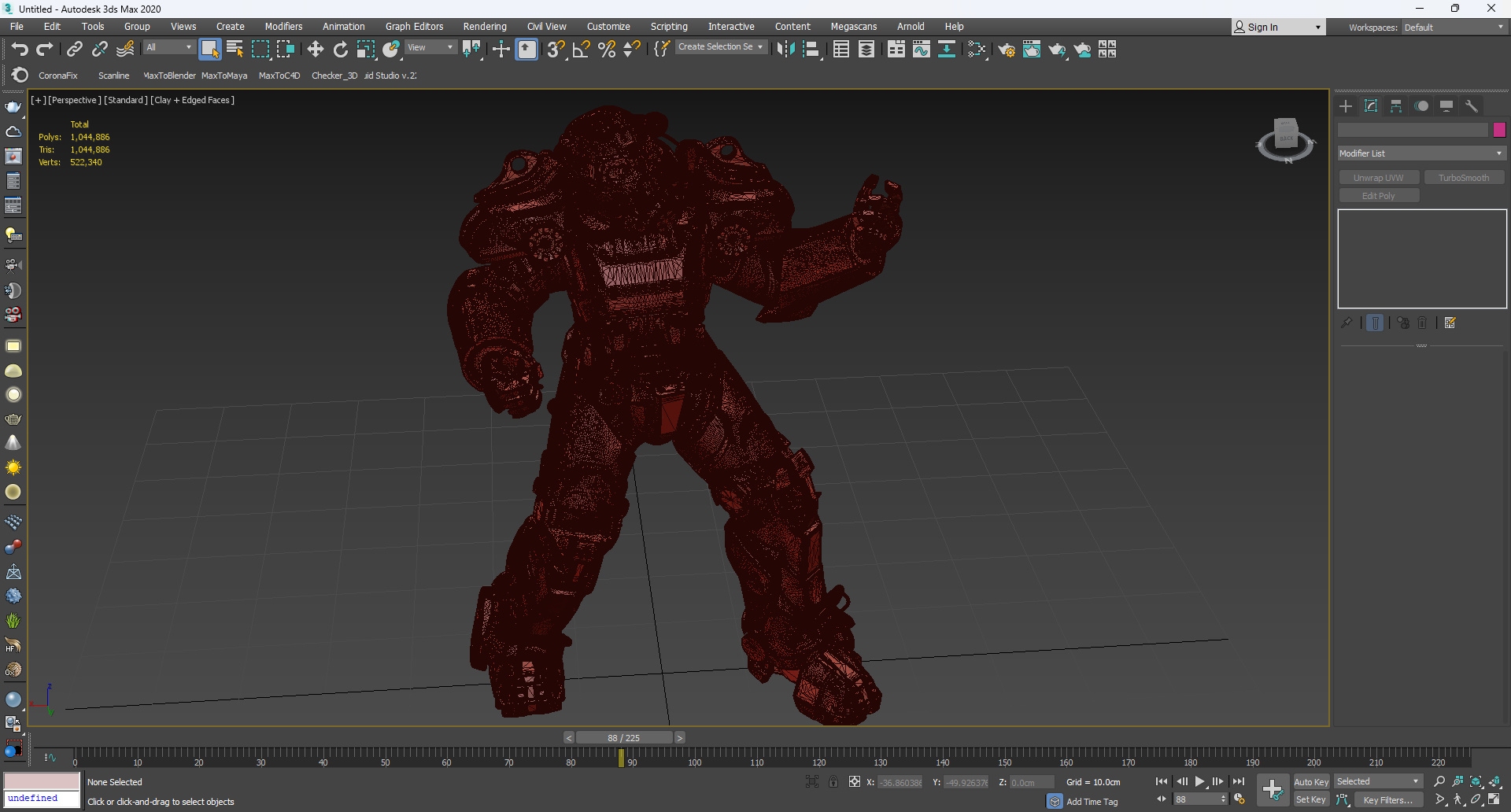
Task: Toggle the 3D Snaps button
Action: tap(556, 50)
